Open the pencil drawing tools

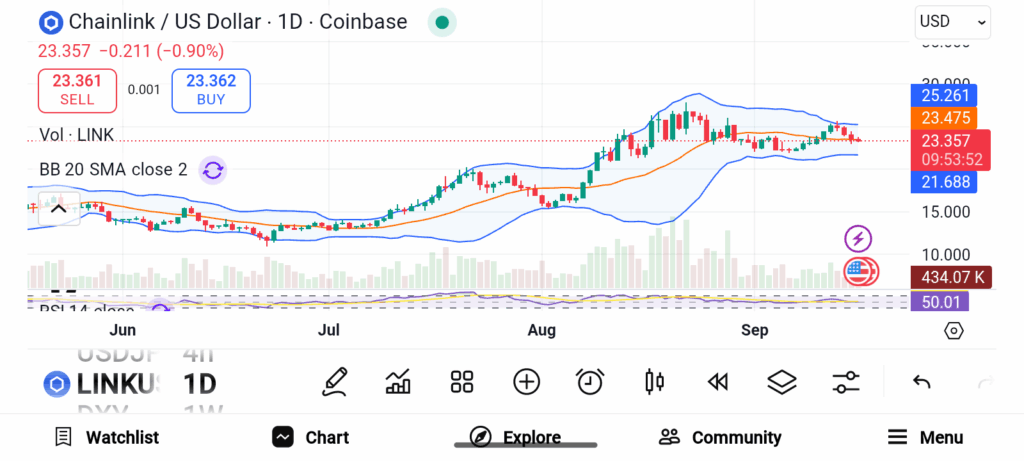(x=335, y=382)
